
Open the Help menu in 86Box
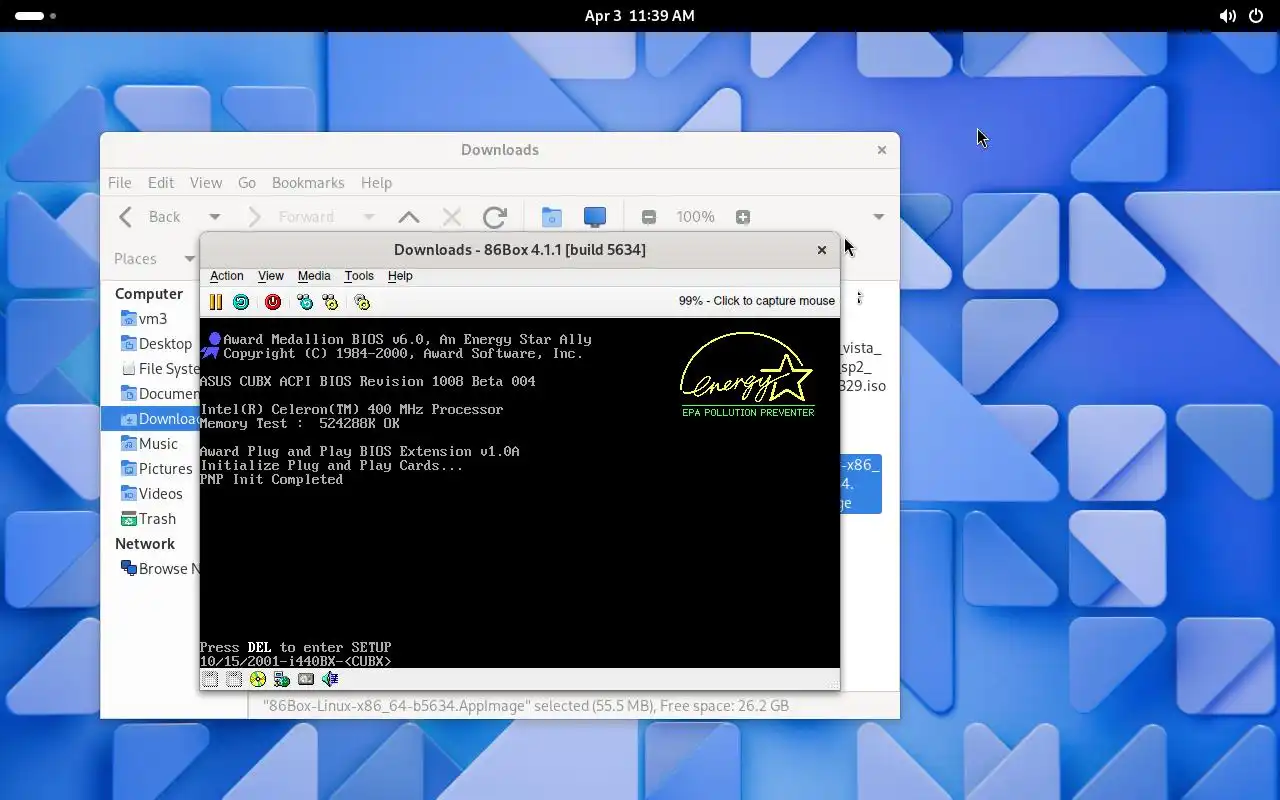click(400, 276)
